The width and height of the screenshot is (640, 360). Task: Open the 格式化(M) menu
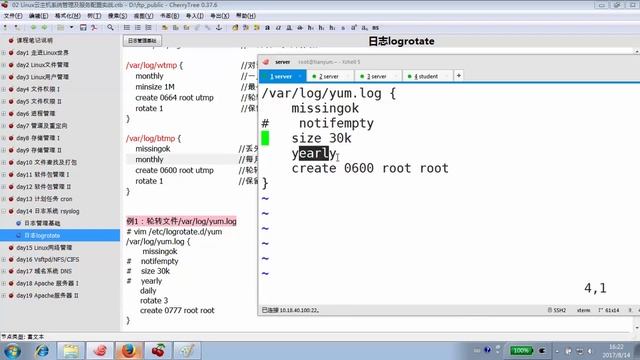[67, 16]
